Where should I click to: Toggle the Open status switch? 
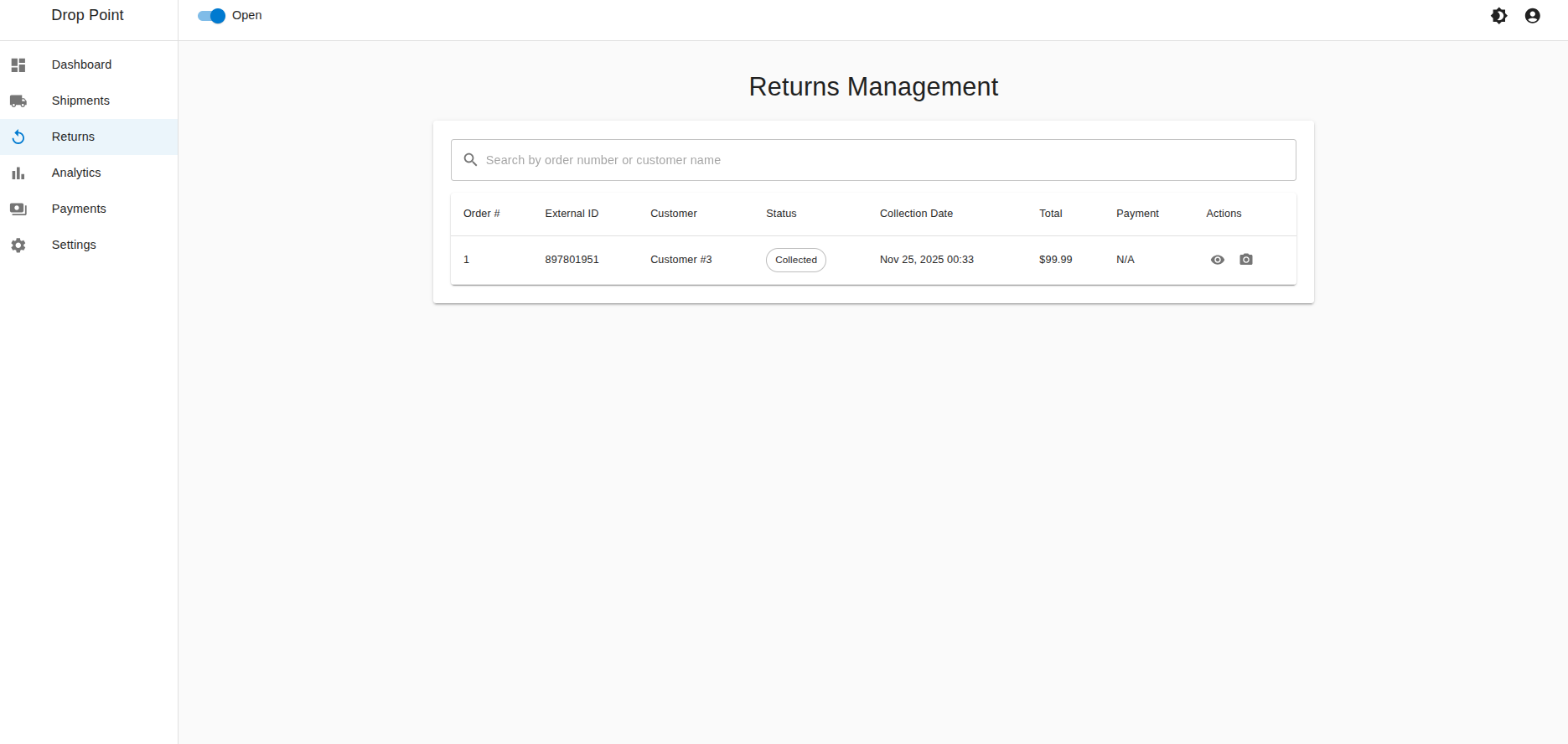tap(211, 16)
